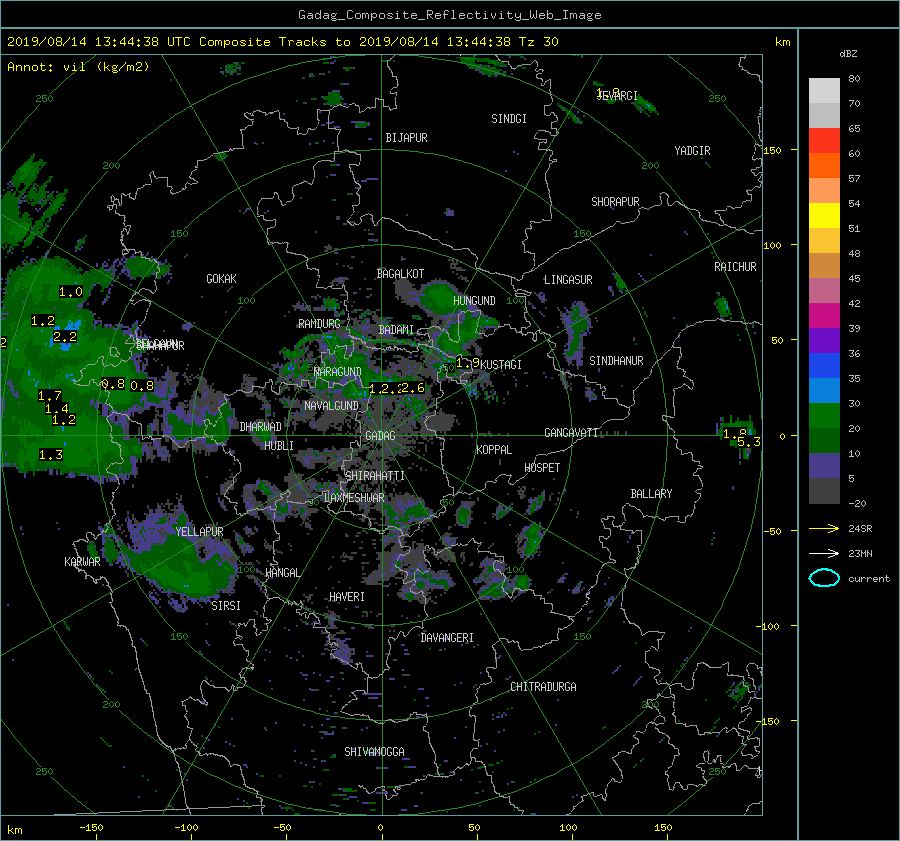Select the YELLAPUR city label
The width and height of the screenshot is (900, 841).
pyautogui.click(x=199, y=532)
